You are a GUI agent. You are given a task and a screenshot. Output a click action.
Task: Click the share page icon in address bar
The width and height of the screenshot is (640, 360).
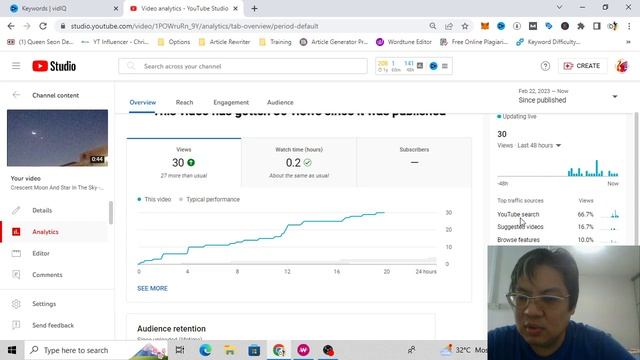coord(449,26)
